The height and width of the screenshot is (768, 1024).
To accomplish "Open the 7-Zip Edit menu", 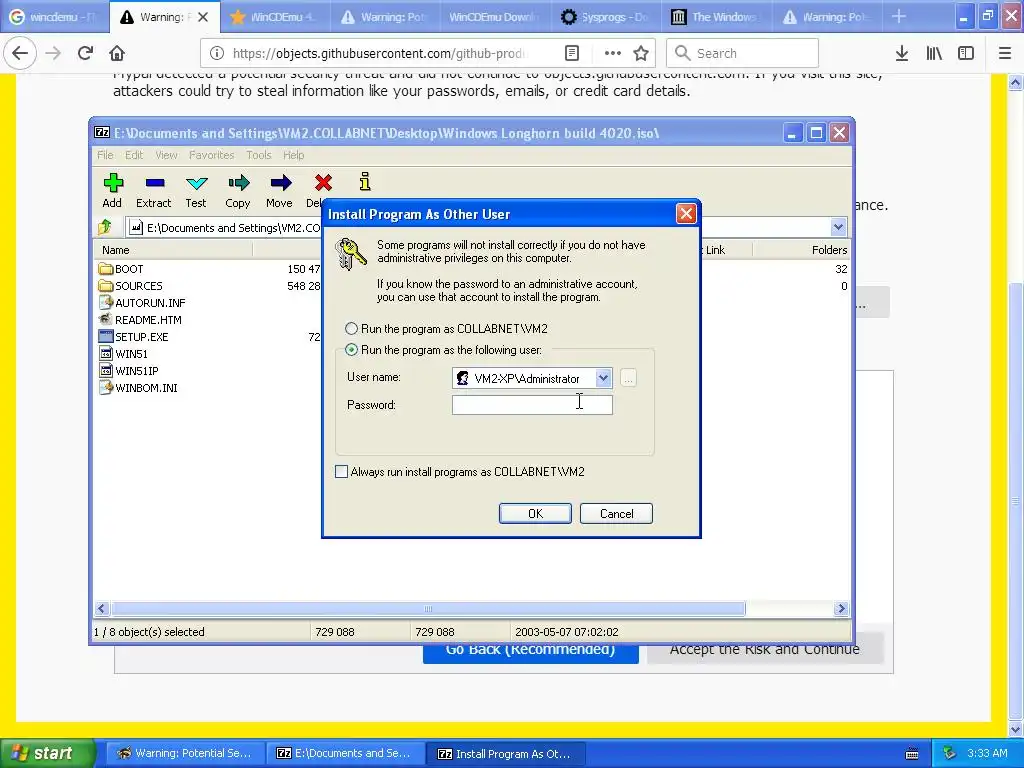I will coord(134,155).
